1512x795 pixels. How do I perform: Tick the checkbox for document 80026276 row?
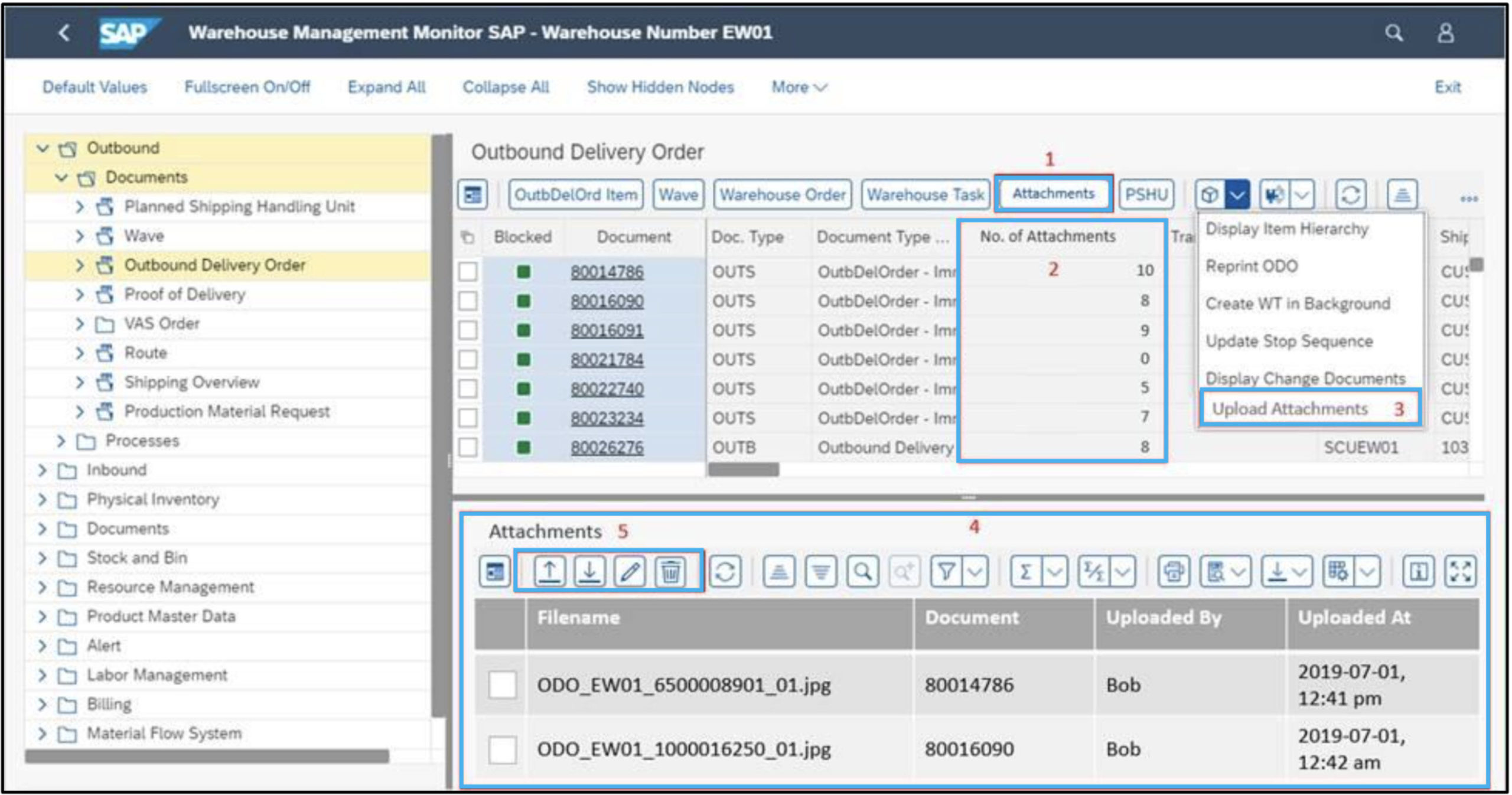(468, 447)
